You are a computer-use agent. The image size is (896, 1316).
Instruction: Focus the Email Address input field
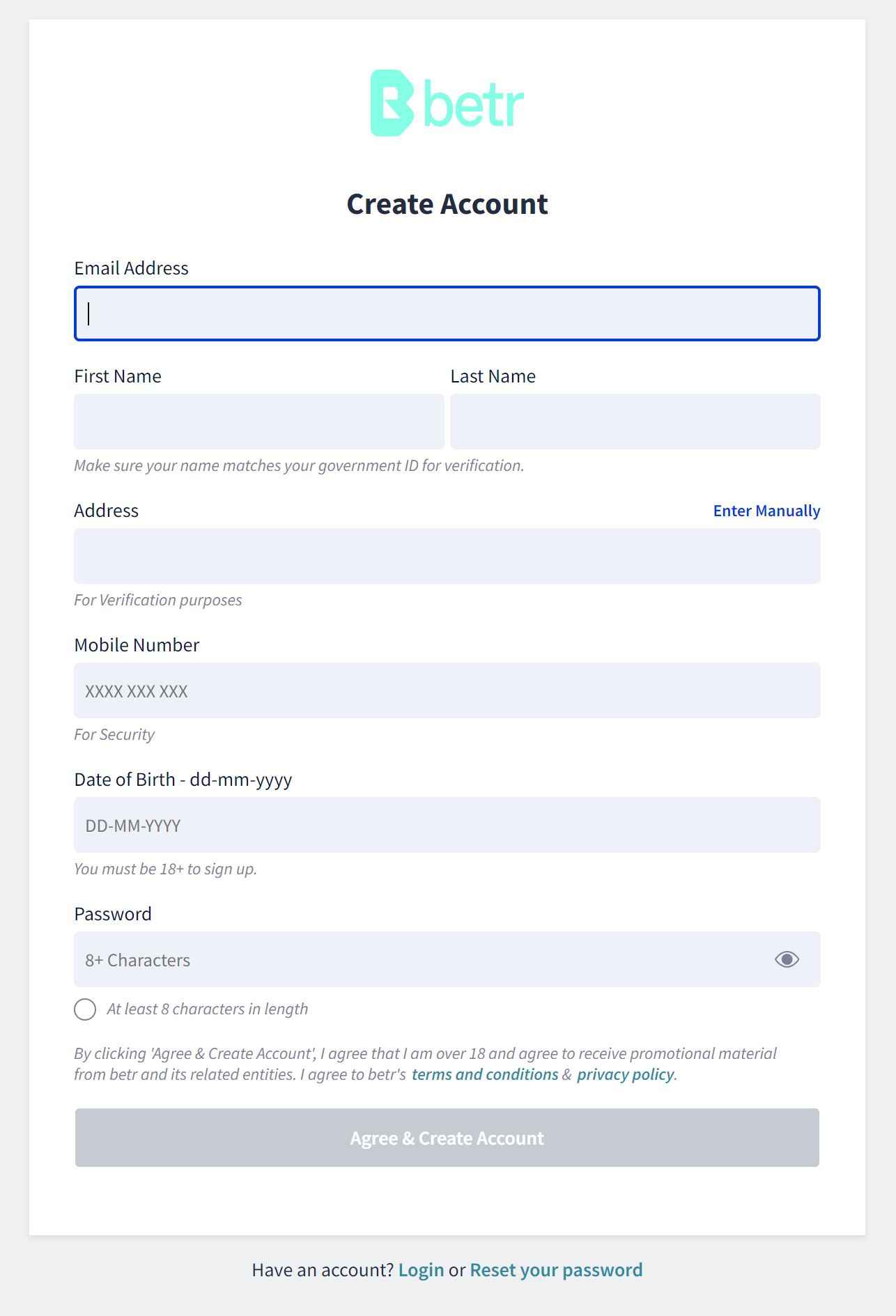point(447,313)
